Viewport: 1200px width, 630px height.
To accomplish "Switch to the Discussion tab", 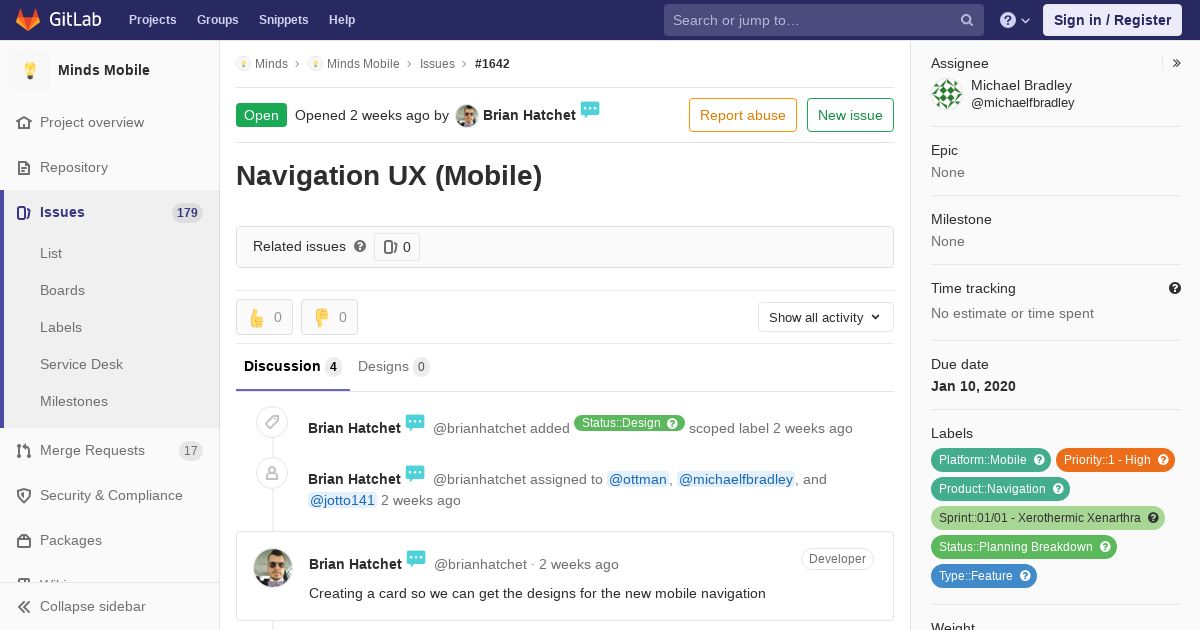I will pos(293,367).
